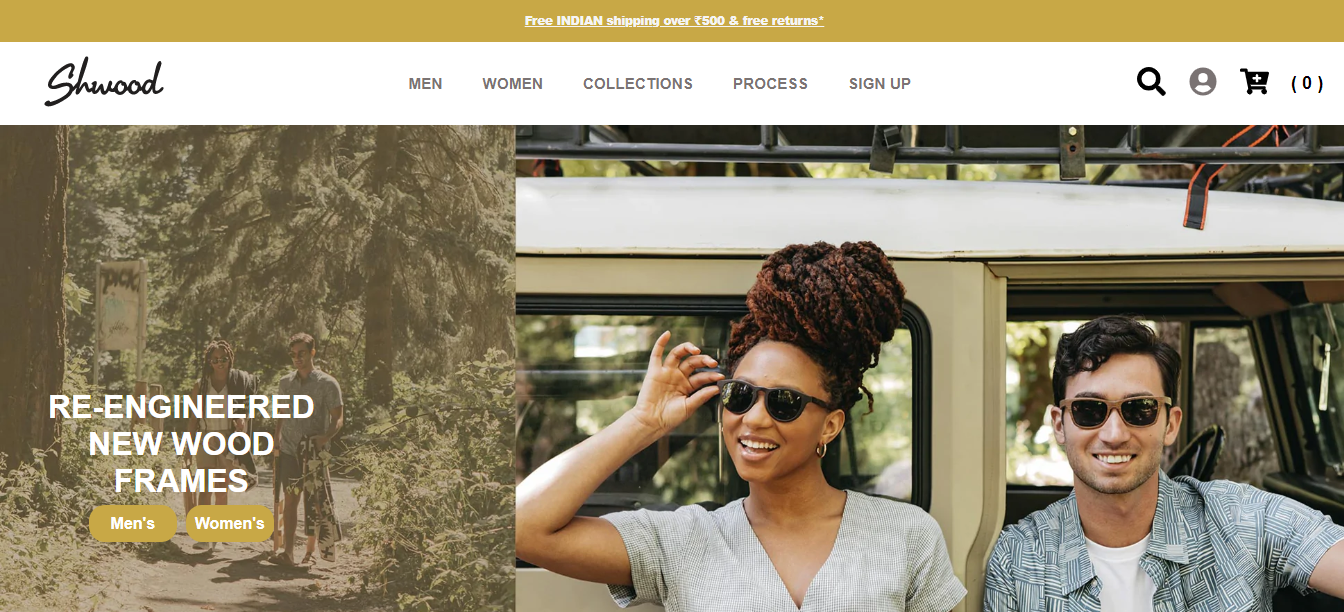
Task: Shop the Men's frames button
Action: pyautogui.click(x=133, y=523)
